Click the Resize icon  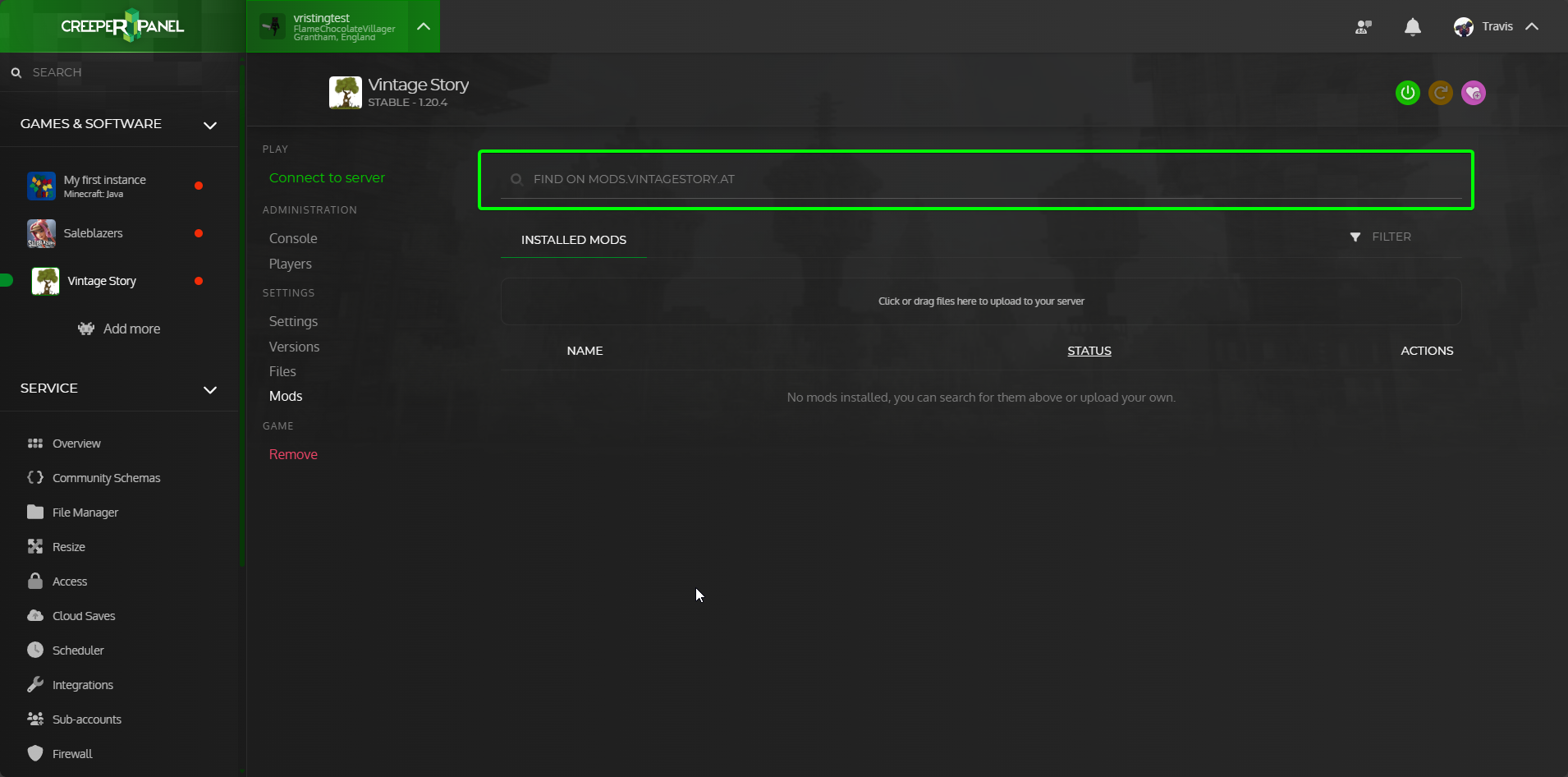[x=35, y=546]
